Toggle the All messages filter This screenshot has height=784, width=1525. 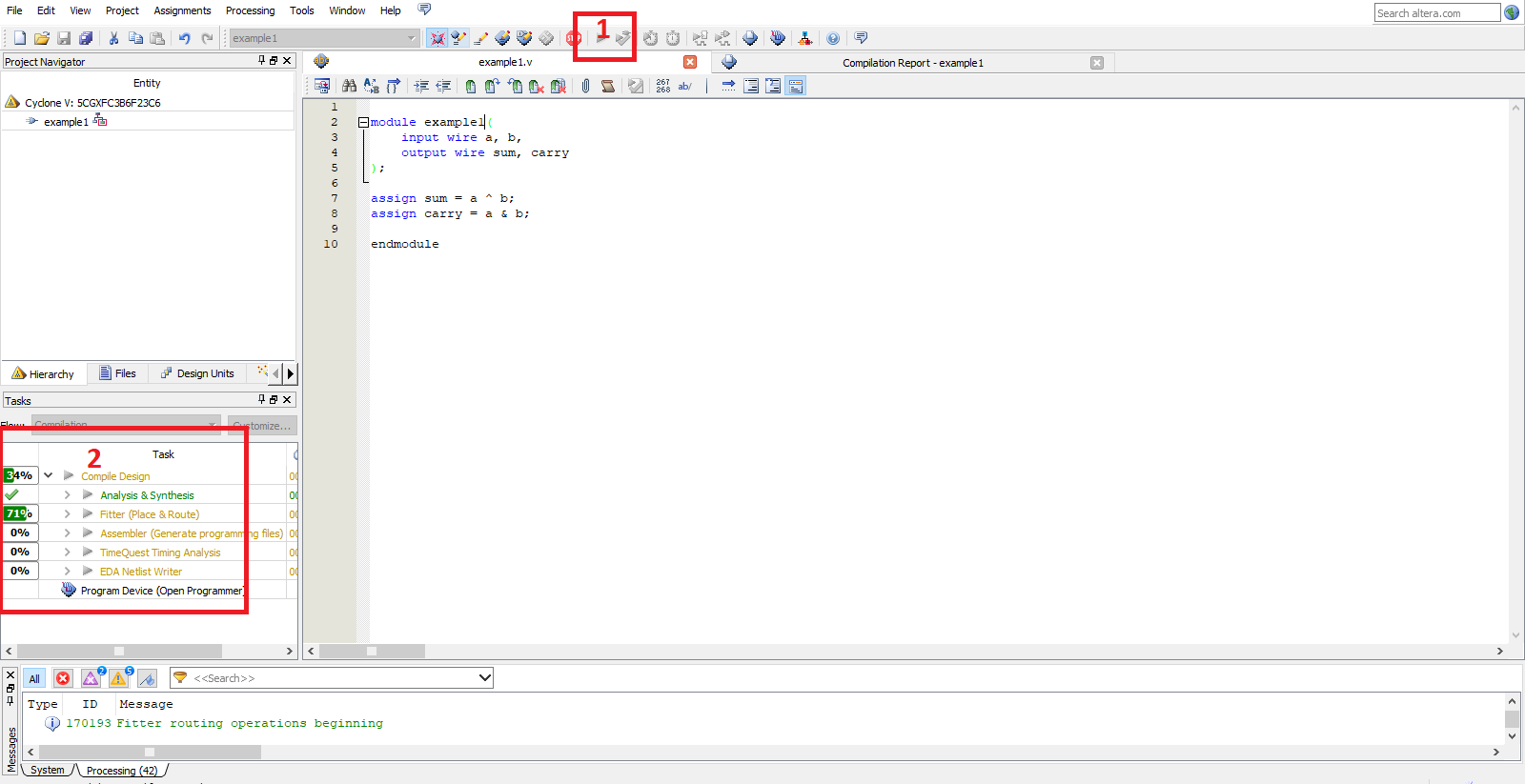pyautogui.click(x=34, y=678)
